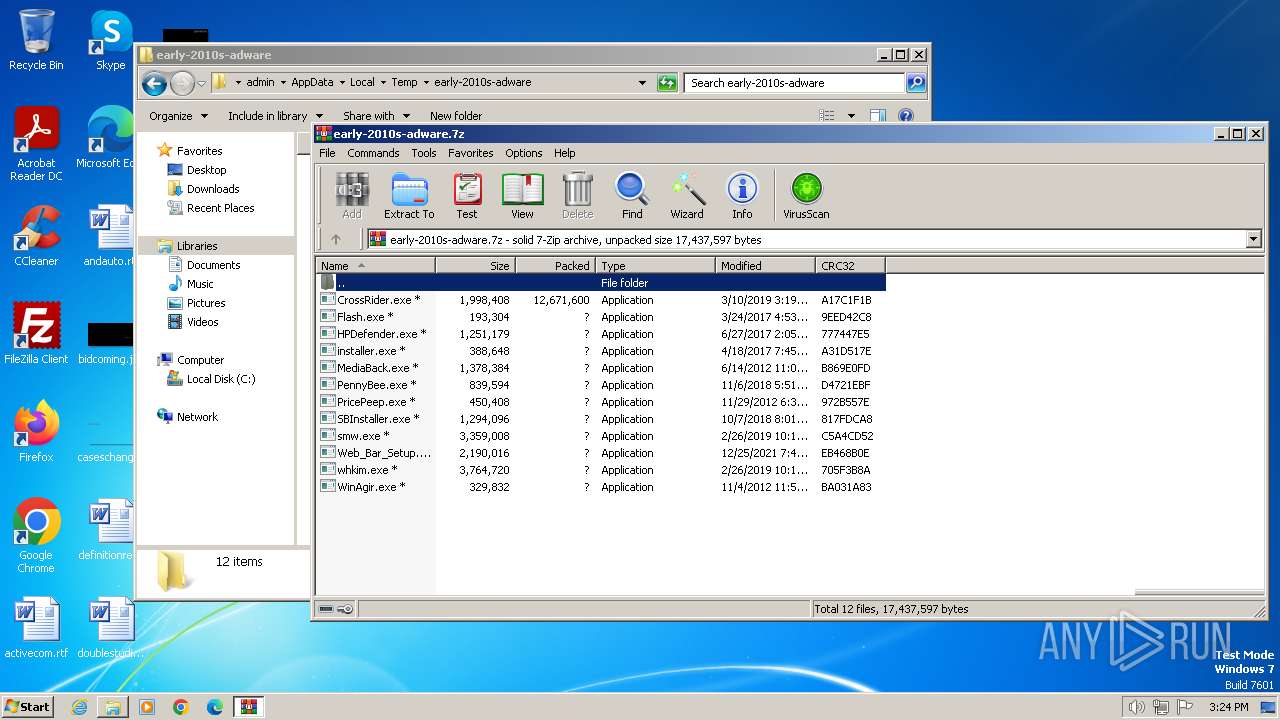The height and width of the screenshot is (720, 1280).
Task: Select MediaBack.exe row
Action: (601, 368)
